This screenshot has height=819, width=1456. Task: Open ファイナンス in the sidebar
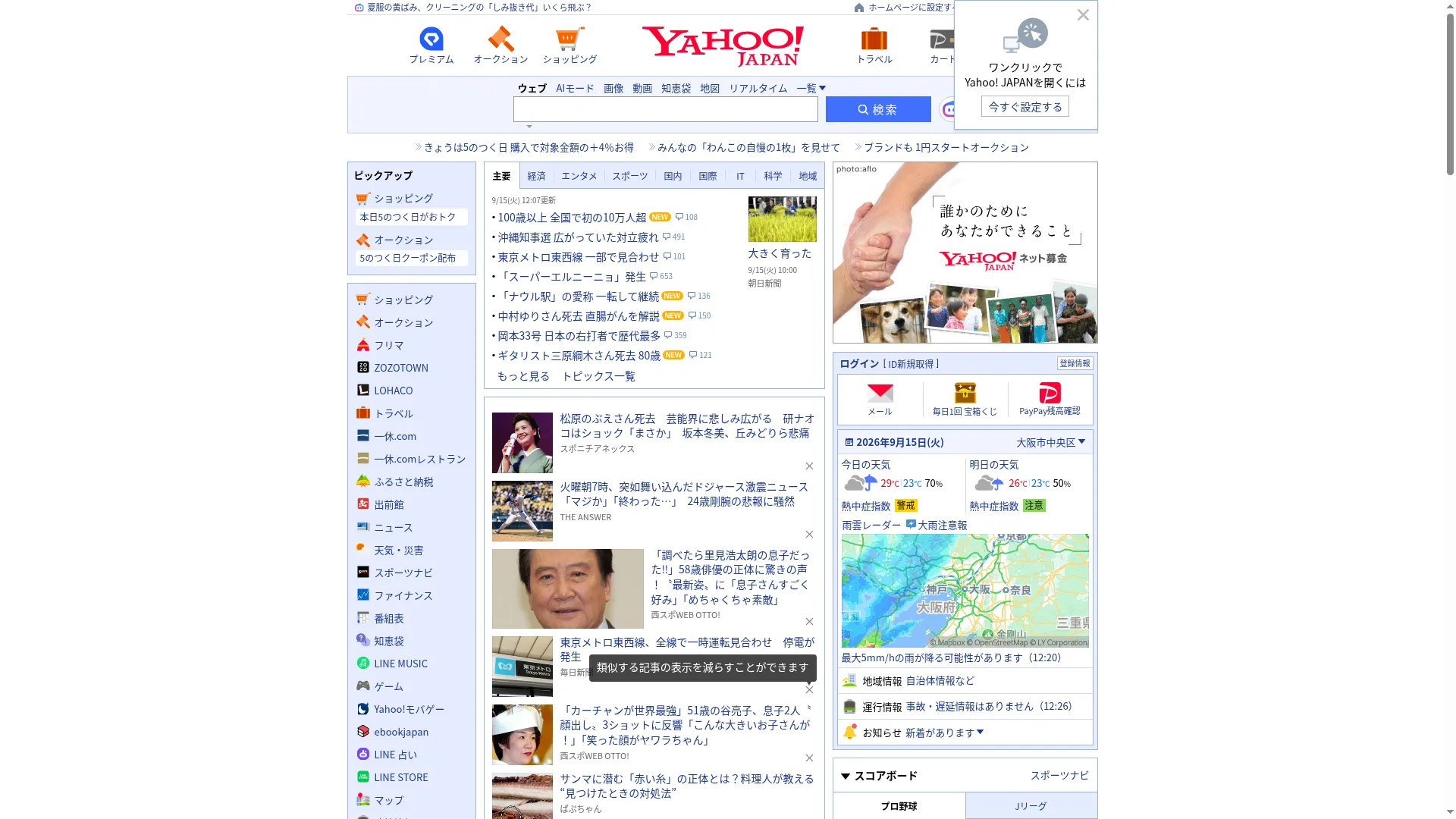tap(403, 595)
